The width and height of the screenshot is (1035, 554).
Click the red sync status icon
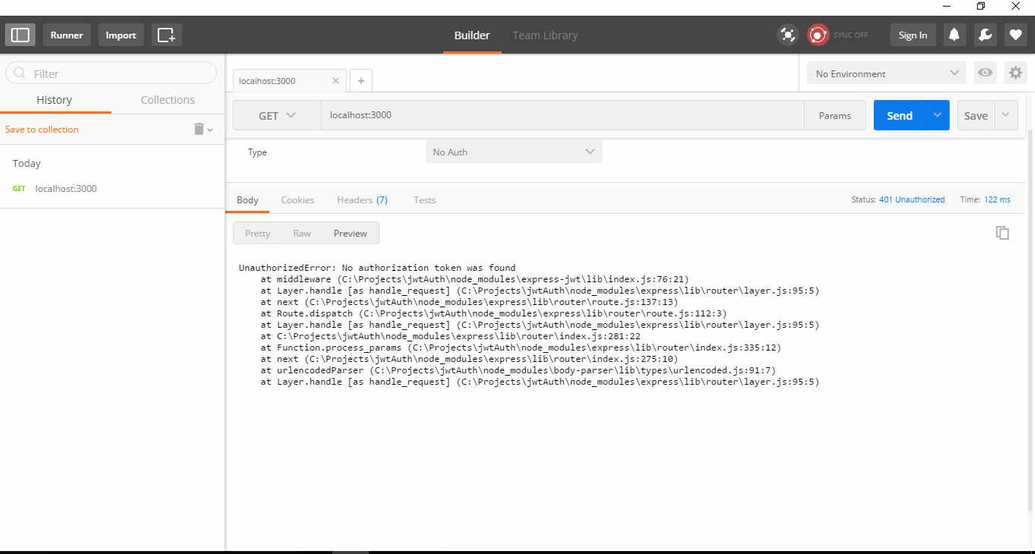click(818, 35)
